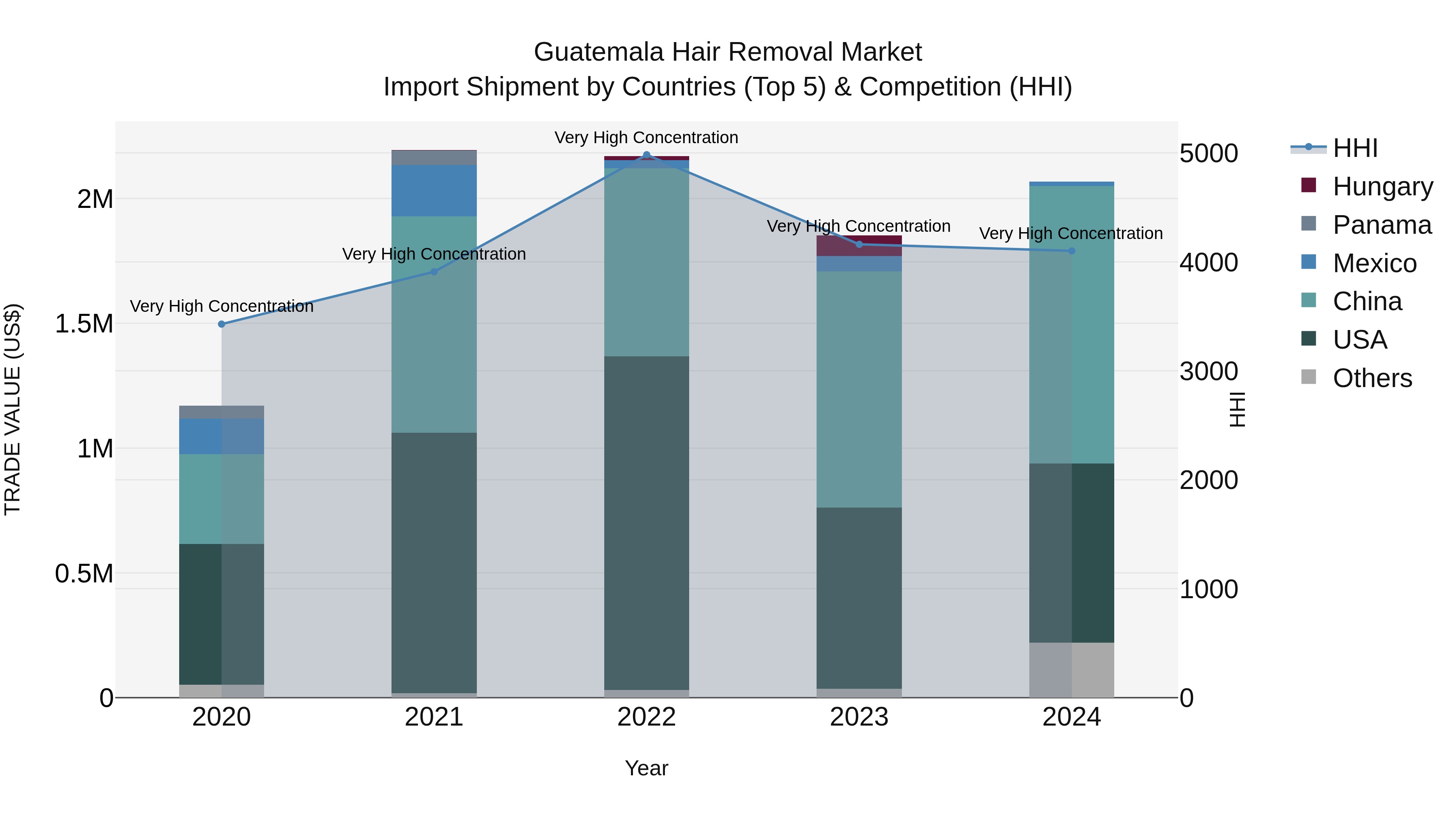Click the '4000' right axis tick label
This screenshot has width=1456, height=819.
tap(1209, 262)
